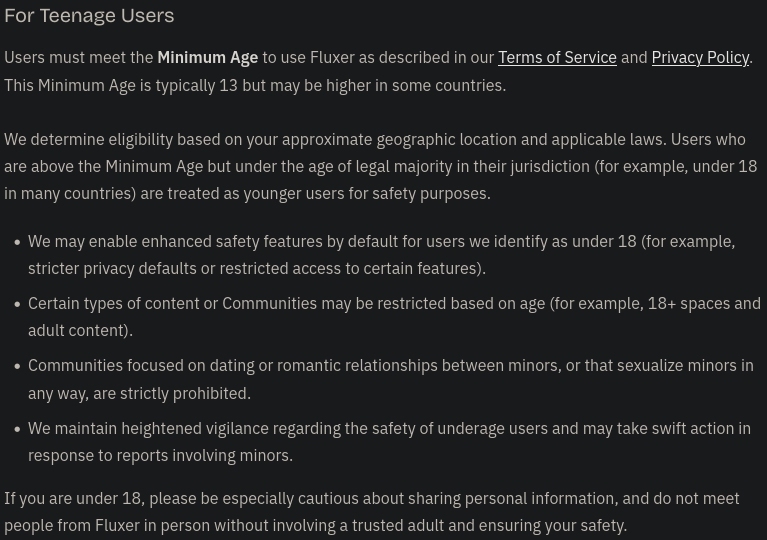
Task: Click the phrase "stricter privacy defaults"
Action: (112, 268)
